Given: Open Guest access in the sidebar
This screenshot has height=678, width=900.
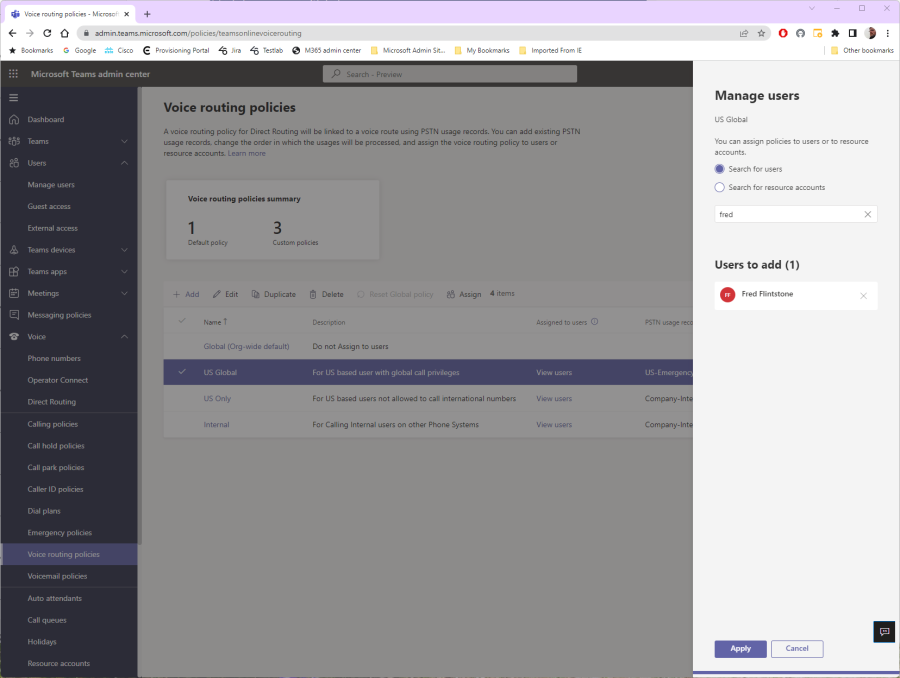Looking at the screenshot, I should pos(49,207).
